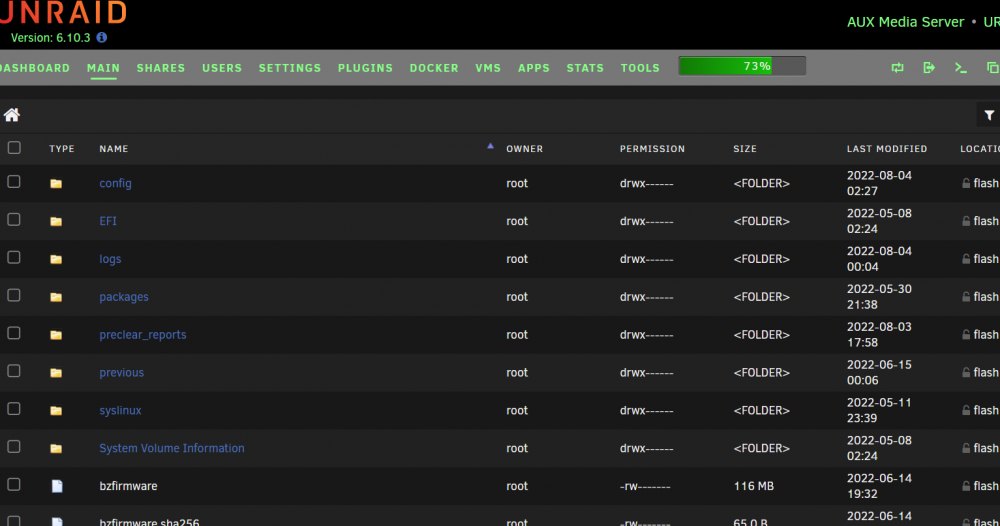Open the Docker tab
1000x526 pixels.
point(434,68)
